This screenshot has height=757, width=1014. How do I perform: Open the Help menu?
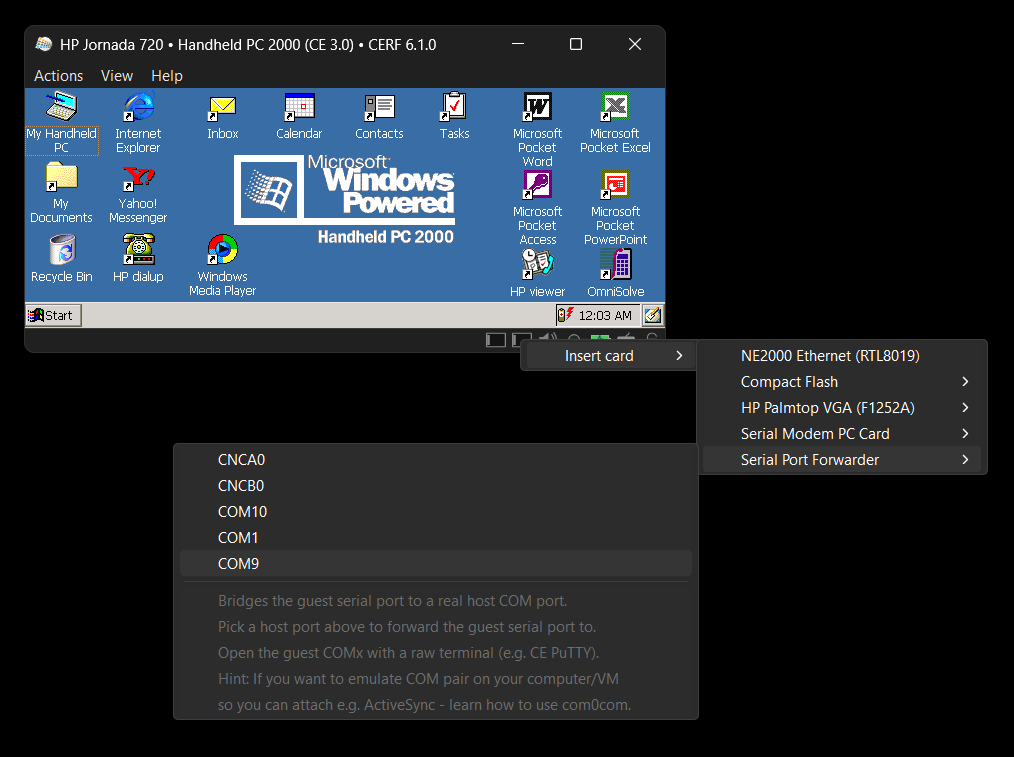167,76
